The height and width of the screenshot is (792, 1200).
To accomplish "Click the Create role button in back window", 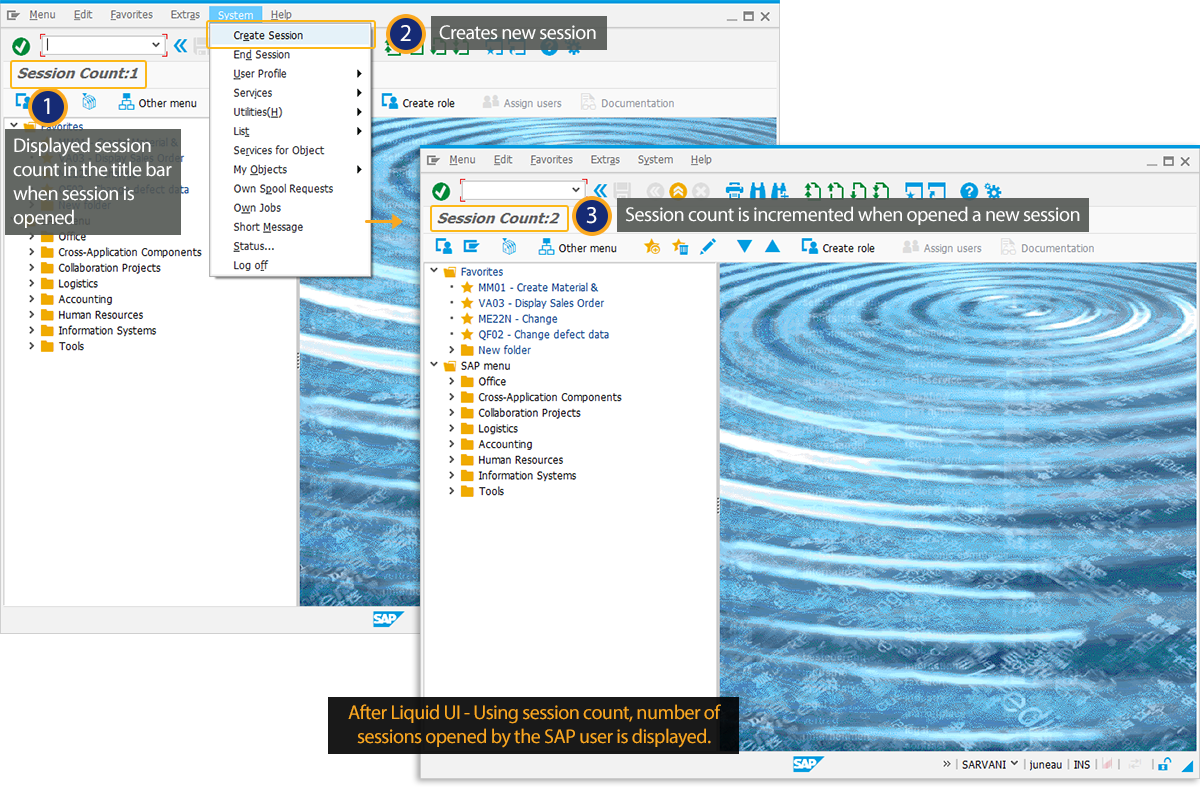I will (x=418, y=102).
